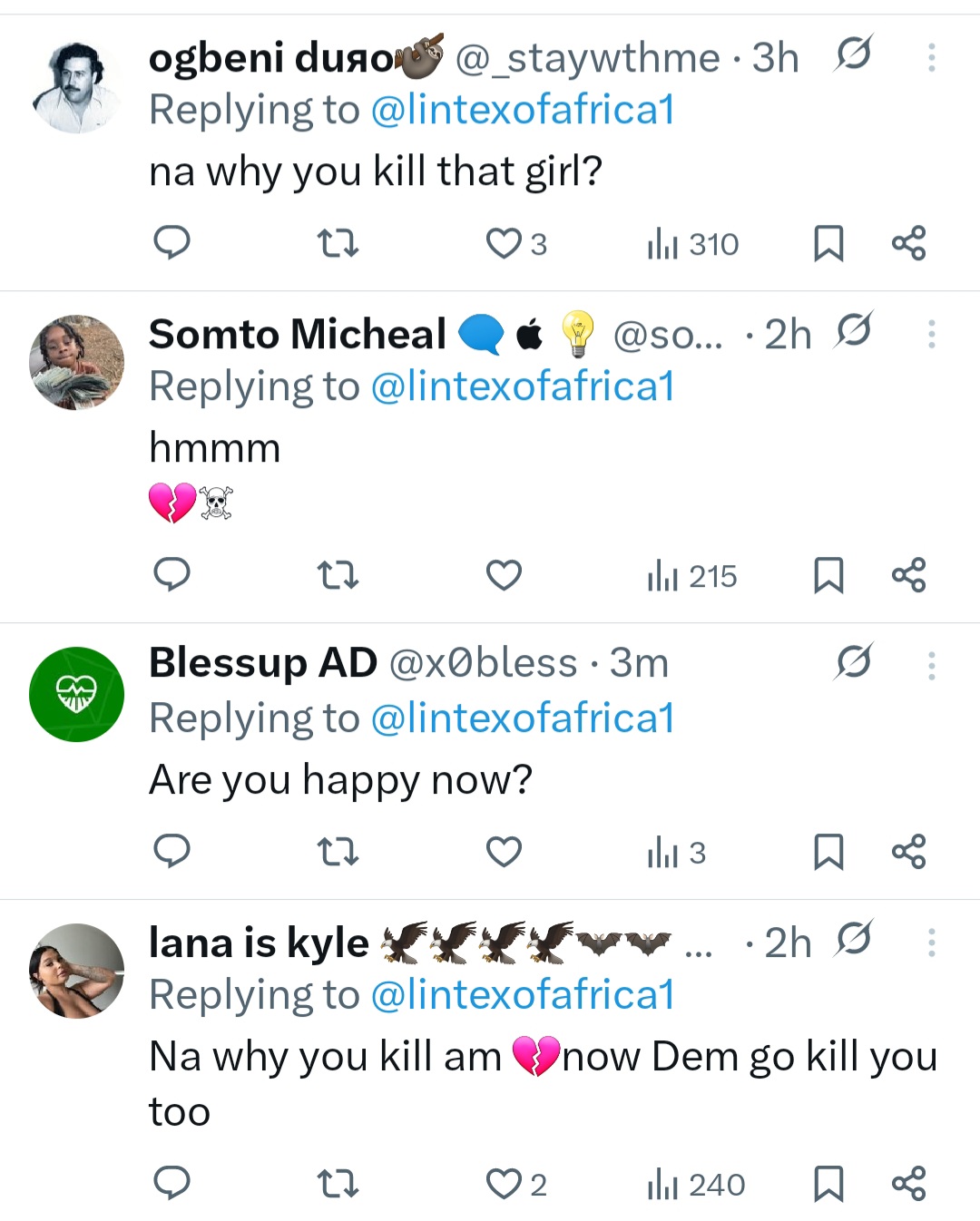Like Somto Micheal's "hmmm" reply

tap(504, 575)
